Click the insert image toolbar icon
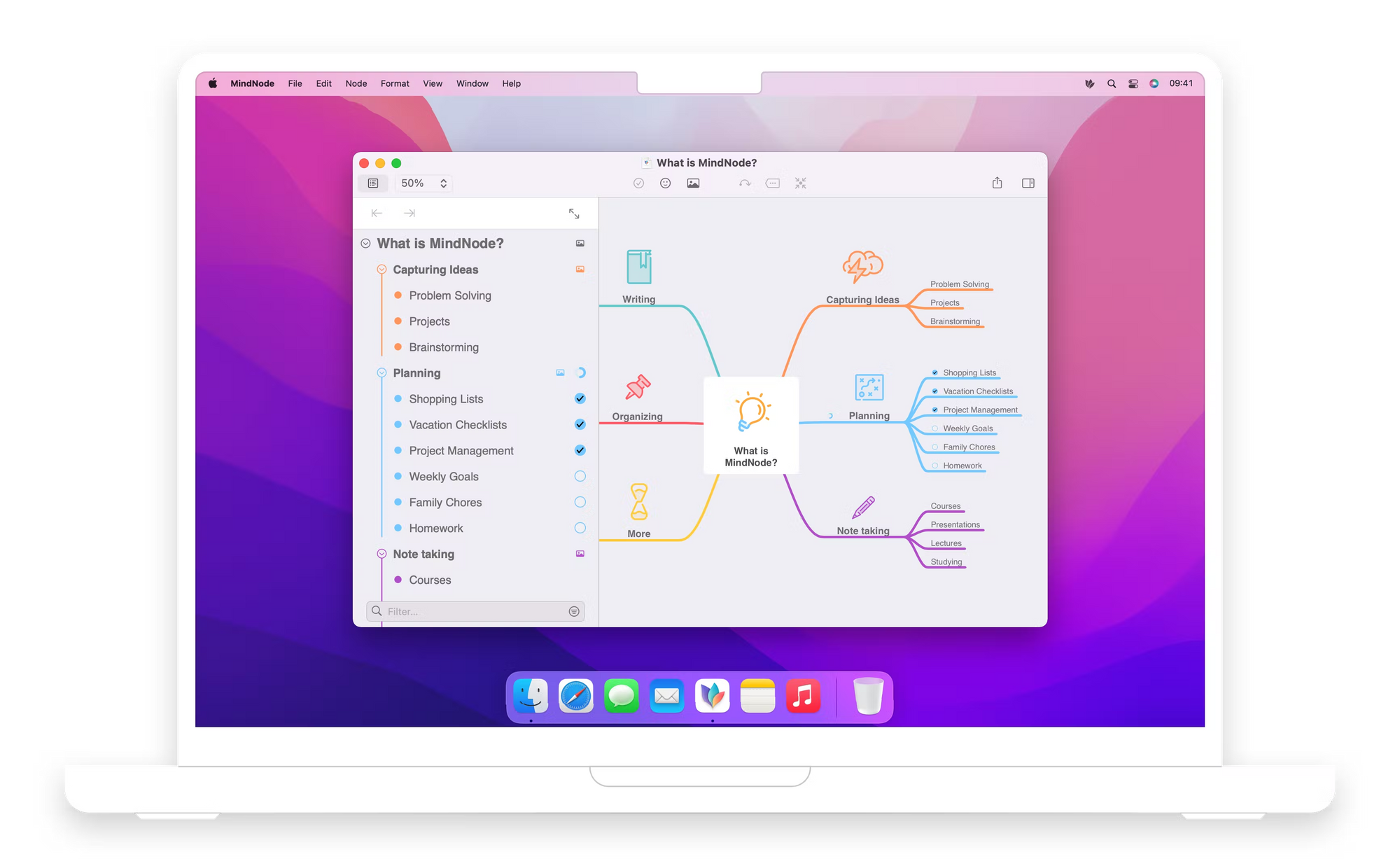 693,183
